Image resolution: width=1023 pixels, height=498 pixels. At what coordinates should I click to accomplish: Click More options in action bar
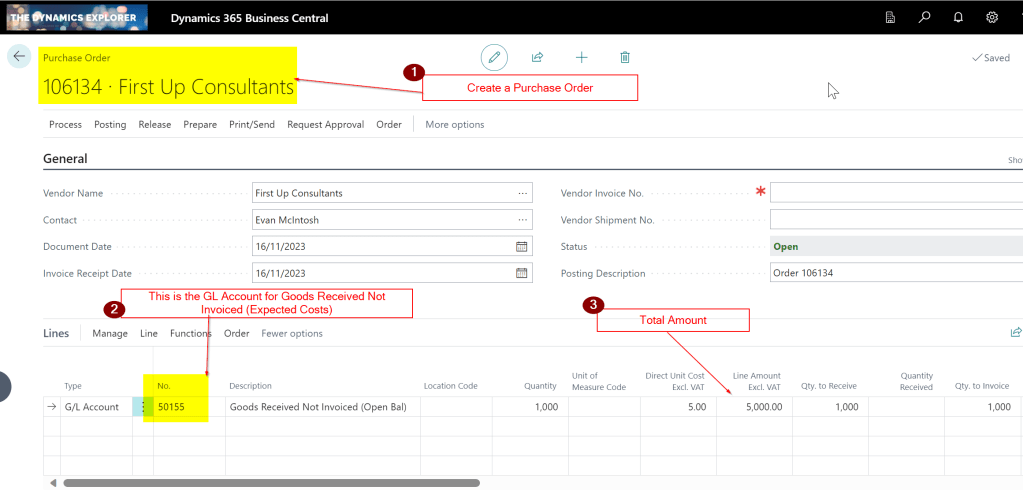[x=454, y=125]
